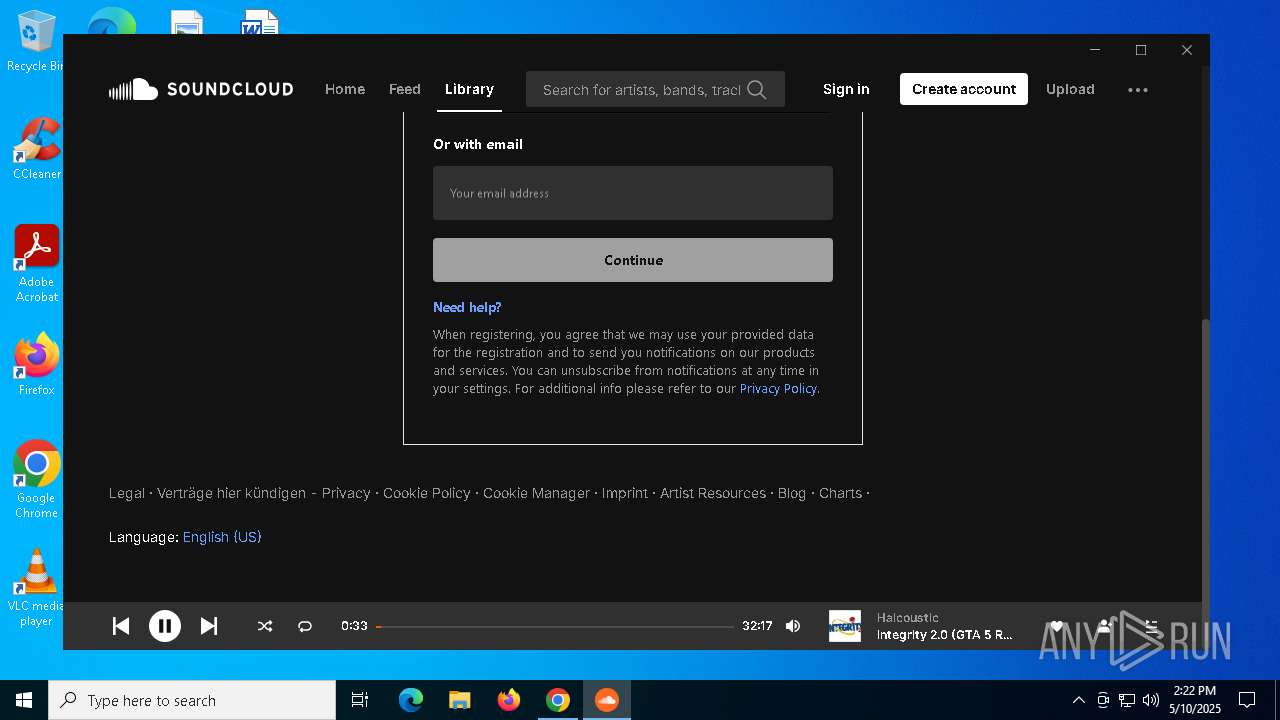Open artist Halcoustic link in the player
This screenshot has width=1280, height=720.
tap(908, 618)
